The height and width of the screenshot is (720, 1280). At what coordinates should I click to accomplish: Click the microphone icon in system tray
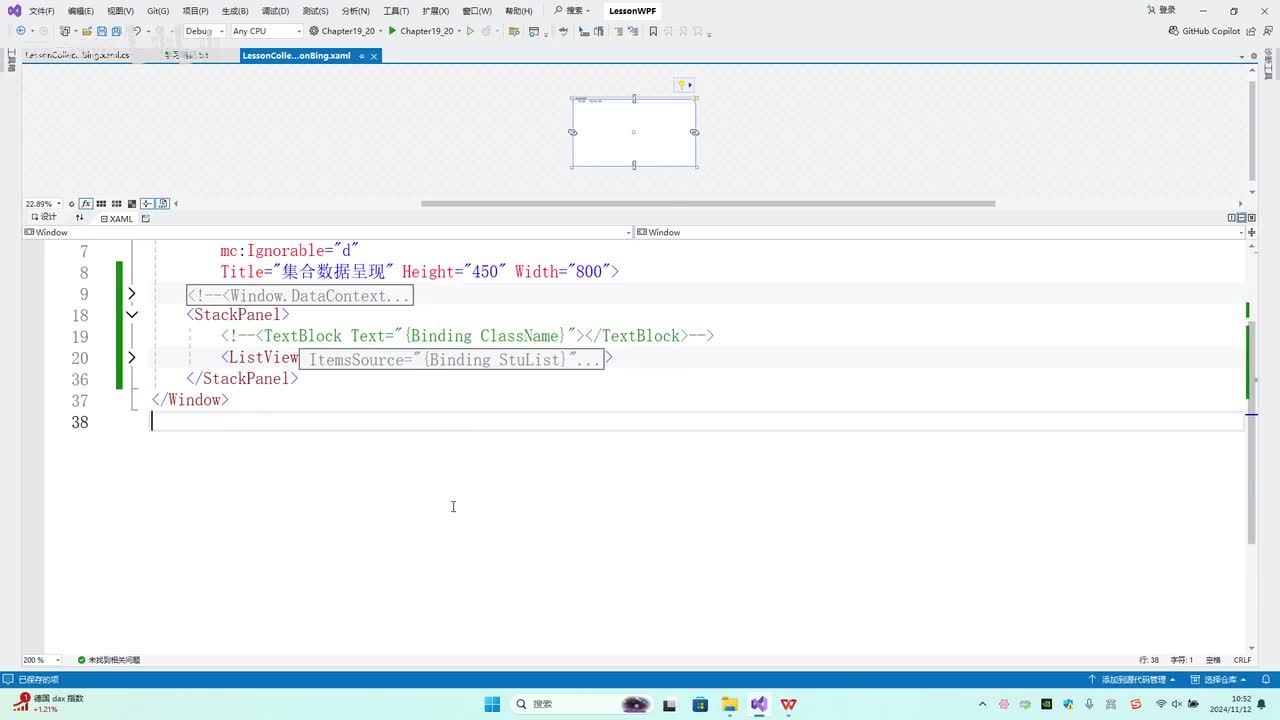[1089, 704]
